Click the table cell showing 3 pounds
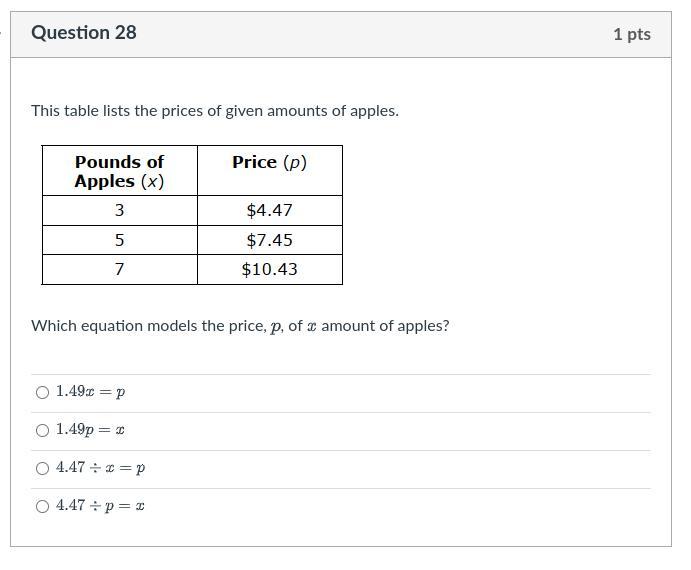The height and width of the screenshot is (570, 691). 119,211
